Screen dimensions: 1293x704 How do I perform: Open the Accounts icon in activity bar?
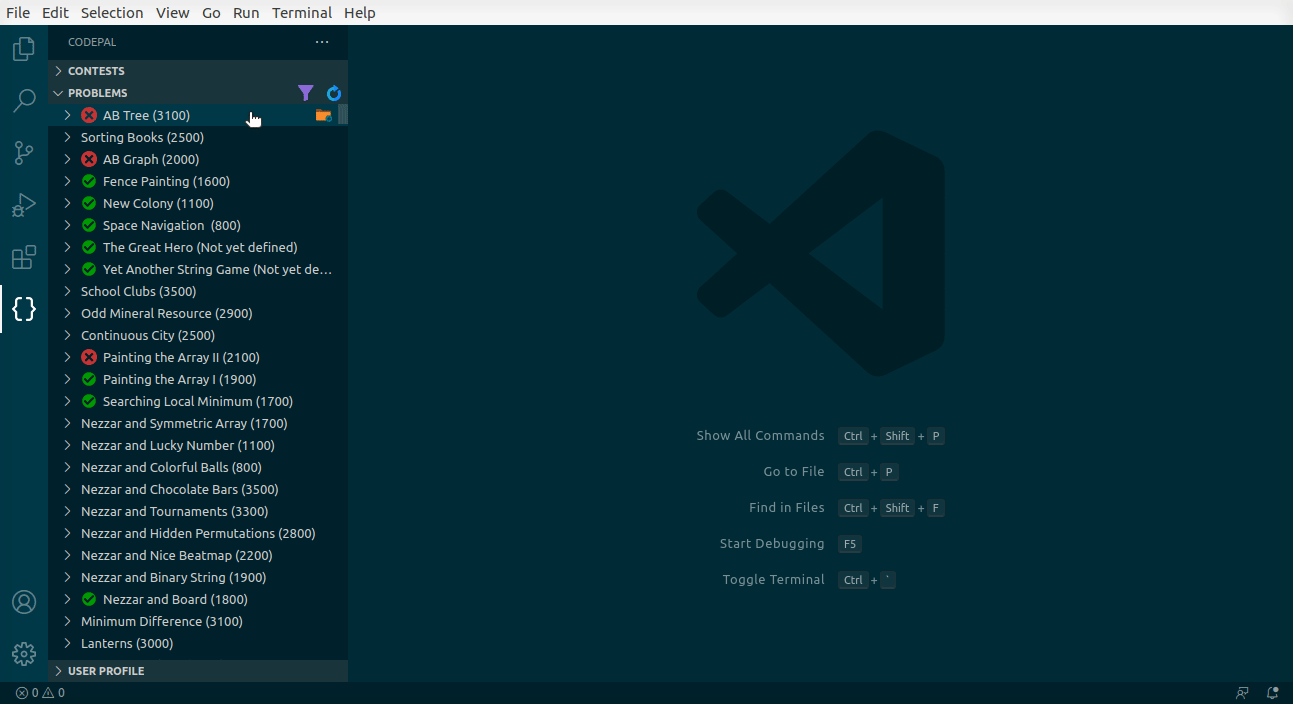[24, 602]
